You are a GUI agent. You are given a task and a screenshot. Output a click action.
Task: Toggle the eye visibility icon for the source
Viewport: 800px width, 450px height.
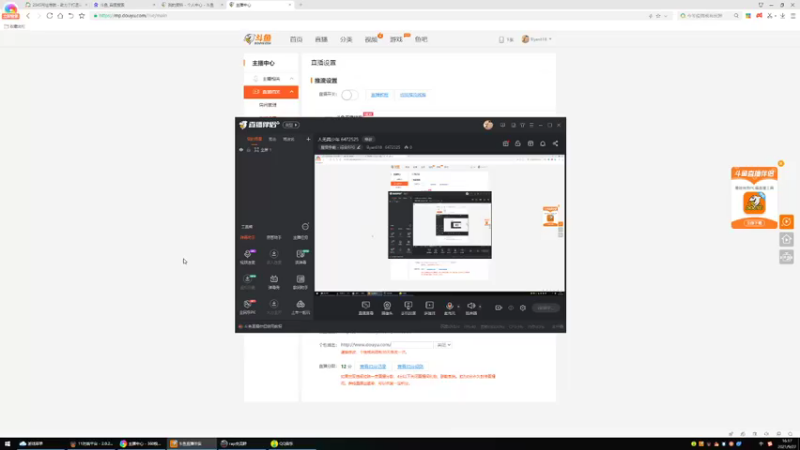241,150
